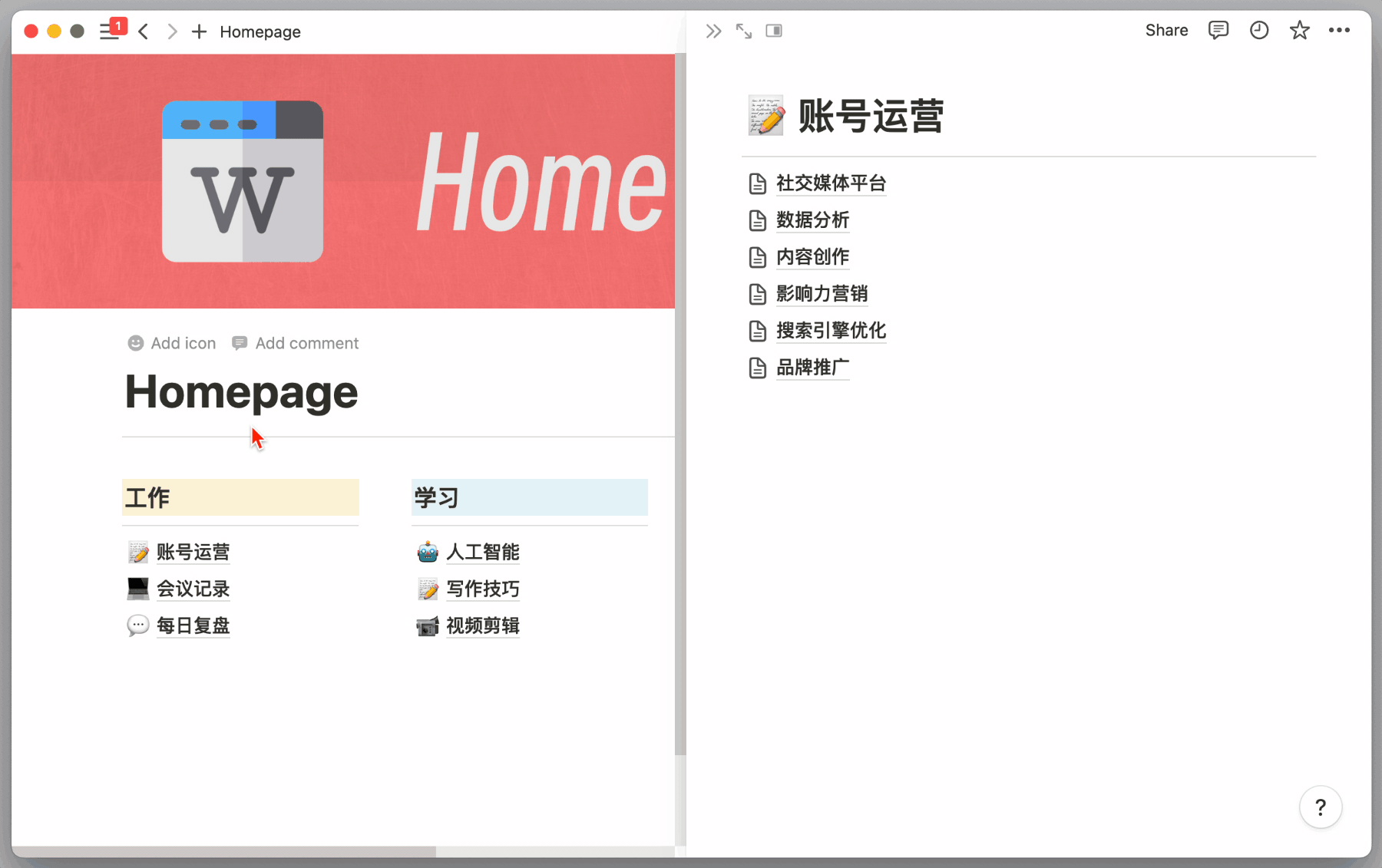Click the 工作 heading block
Image resolution: width=1382 pixels, height=868 pixels.
(x=240, y=497)
